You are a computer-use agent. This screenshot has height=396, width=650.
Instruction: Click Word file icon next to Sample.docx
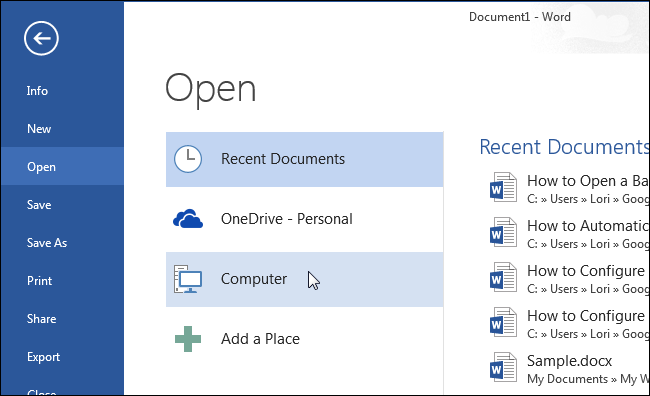point(503,367)
